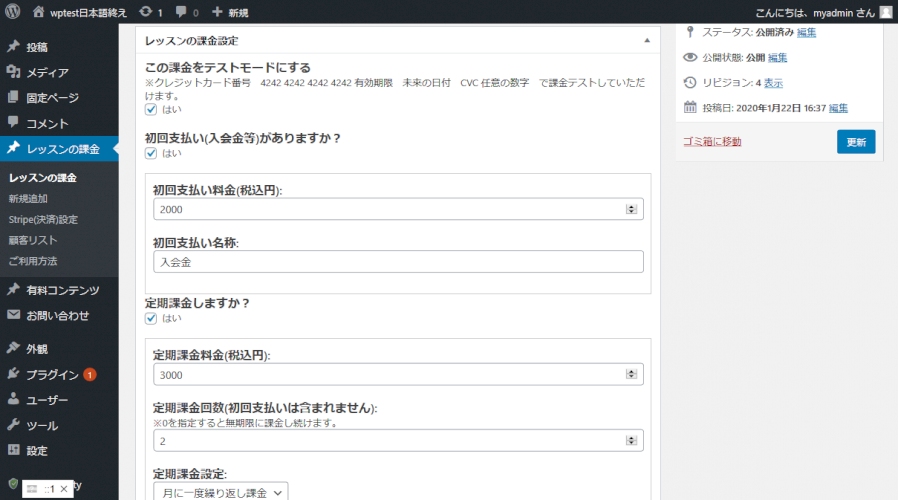
Task: Click the 定期課金料金 spinner arrows
Action: click(631, 374)
